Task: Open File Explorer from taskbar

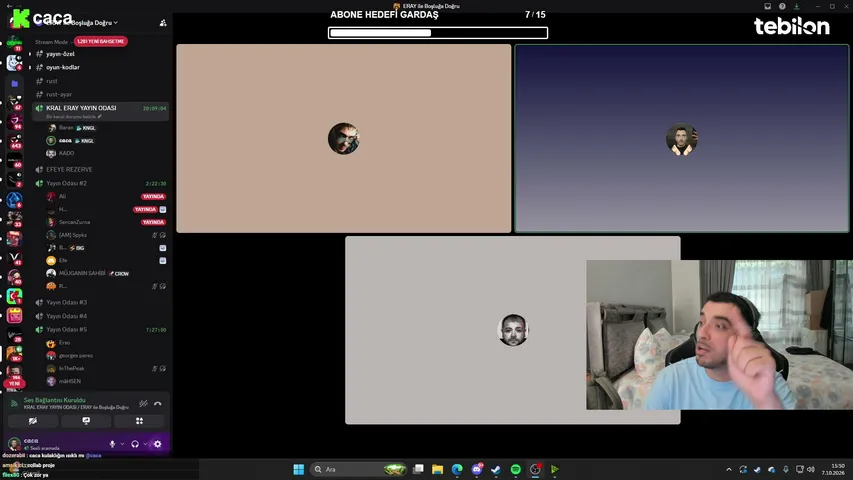Action: [437, 469]
